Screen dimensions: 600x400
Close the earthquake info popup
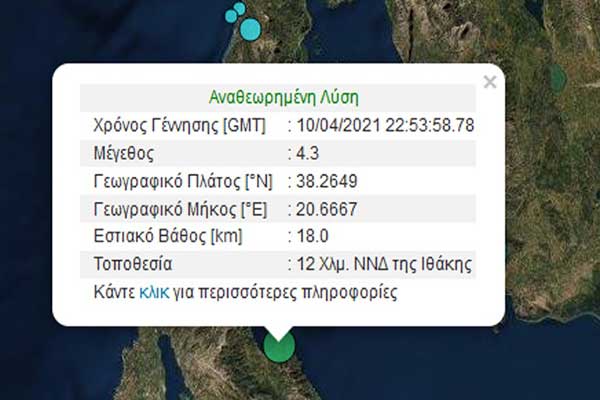tap(489, 83)
